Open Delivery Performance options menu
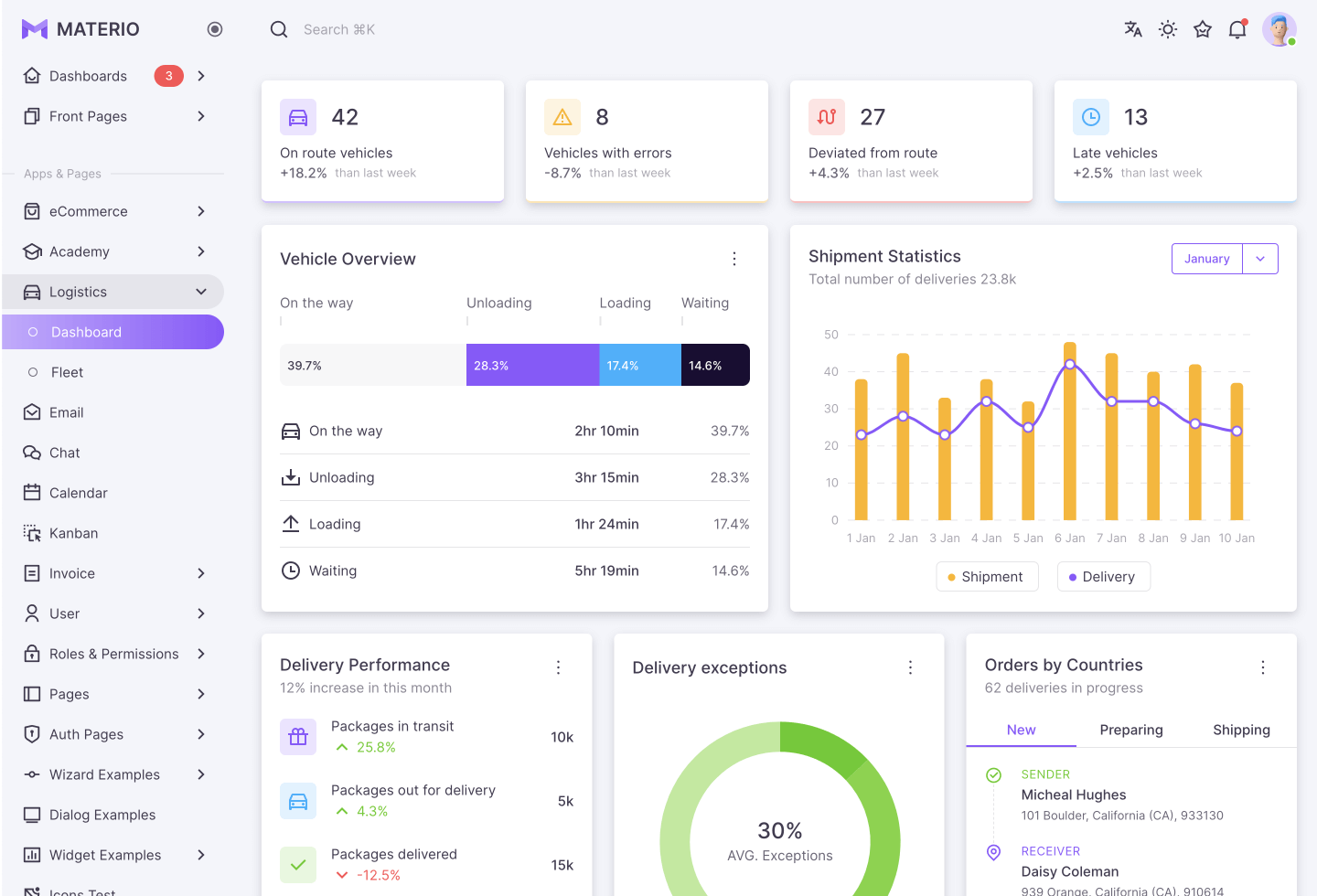Viewport: 1317px width, 896px height. (x=558, y=667)
